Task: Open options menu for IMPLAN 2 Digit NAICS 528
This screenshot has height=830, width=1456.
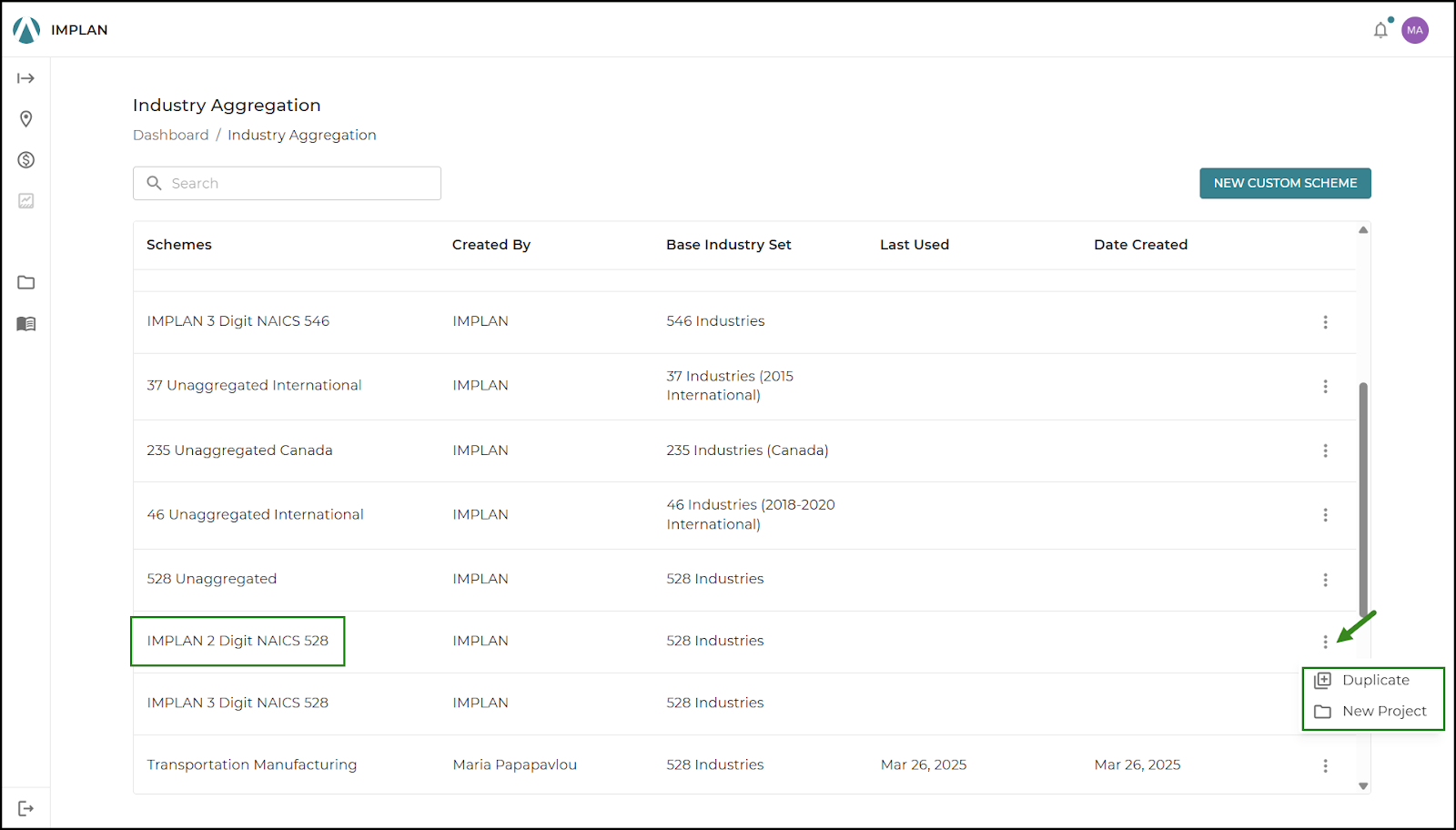Action: click(1325, 642)
